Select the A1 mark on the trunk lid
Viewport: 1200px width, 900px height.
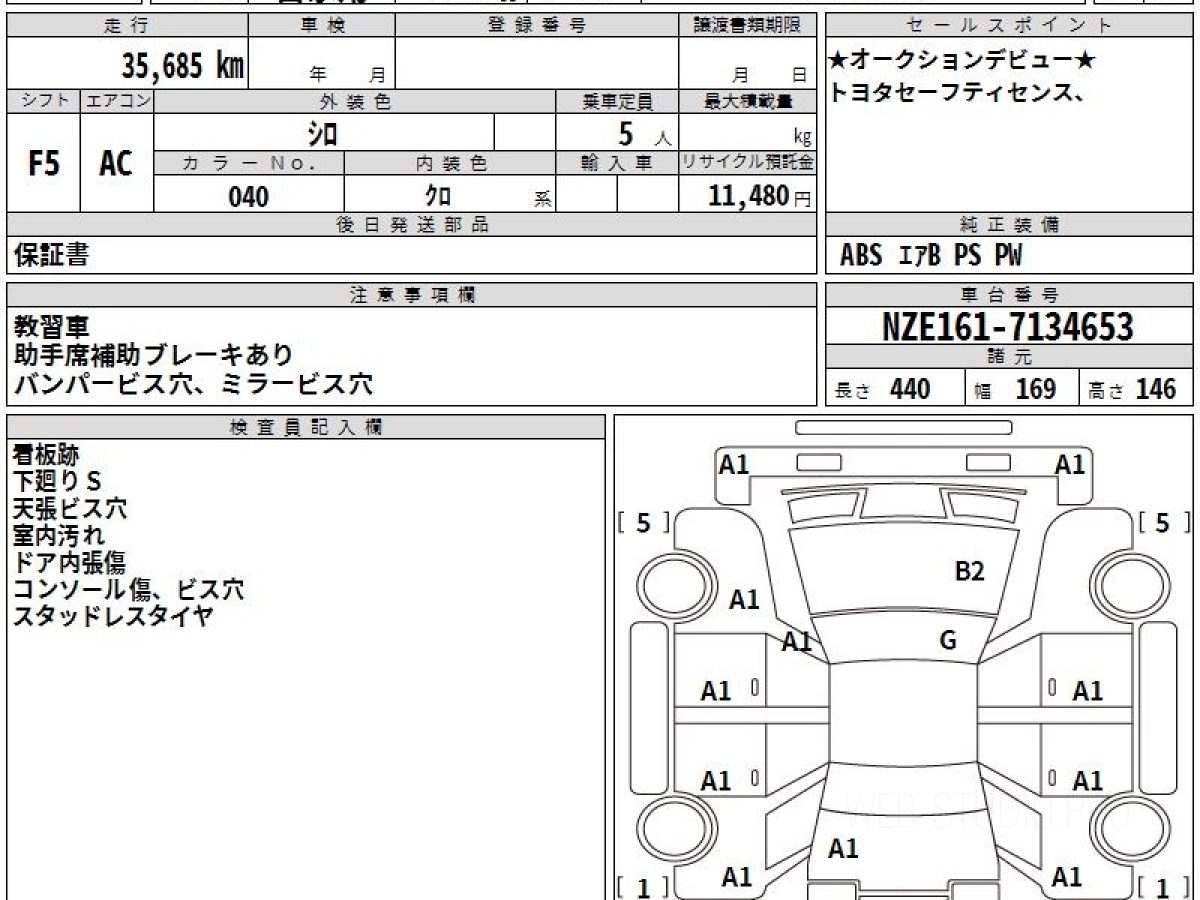(x=843, y=849)
